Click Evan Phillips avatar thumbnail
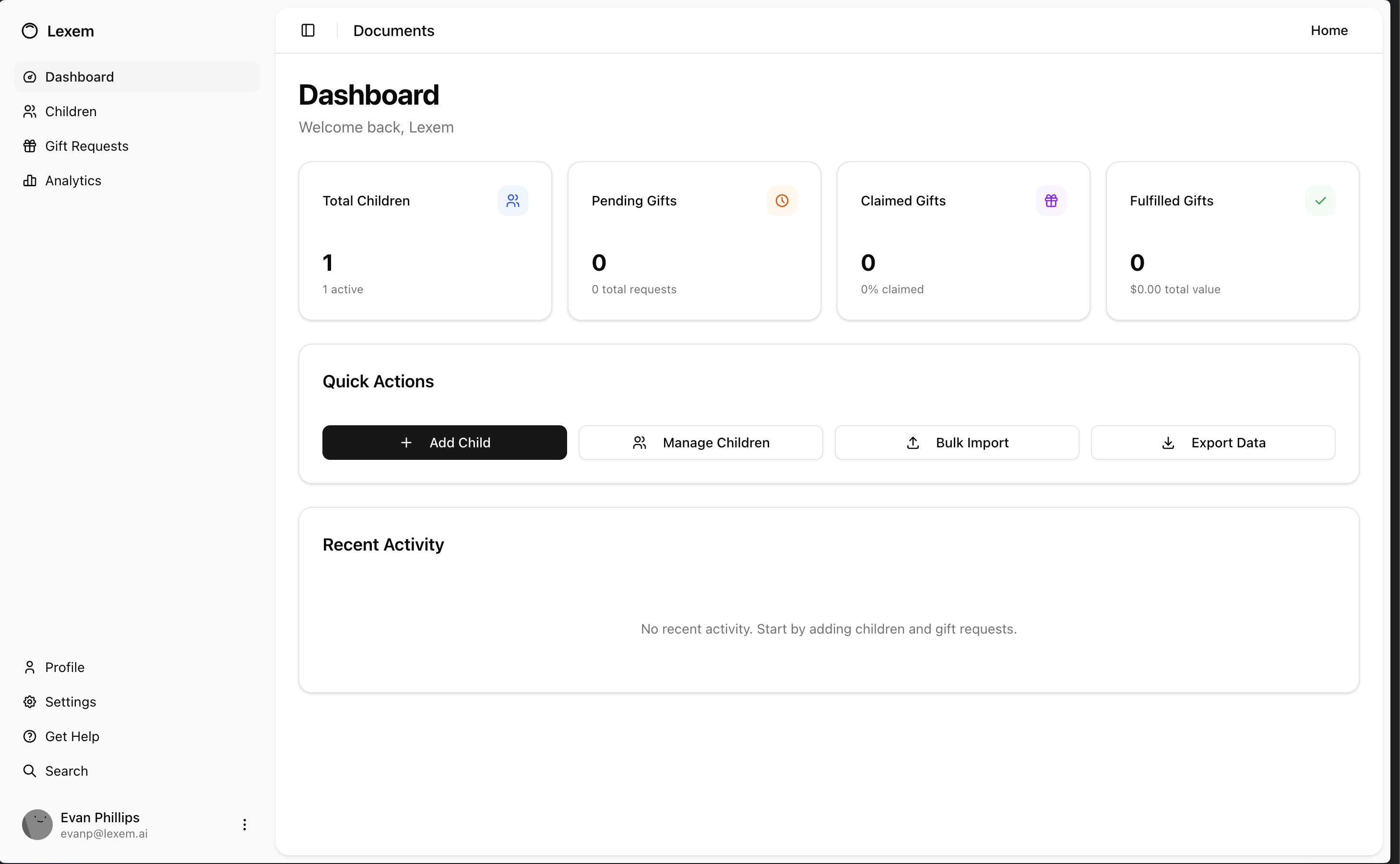This screenshot has width=1400, height=864. click(x=37, y=824)
